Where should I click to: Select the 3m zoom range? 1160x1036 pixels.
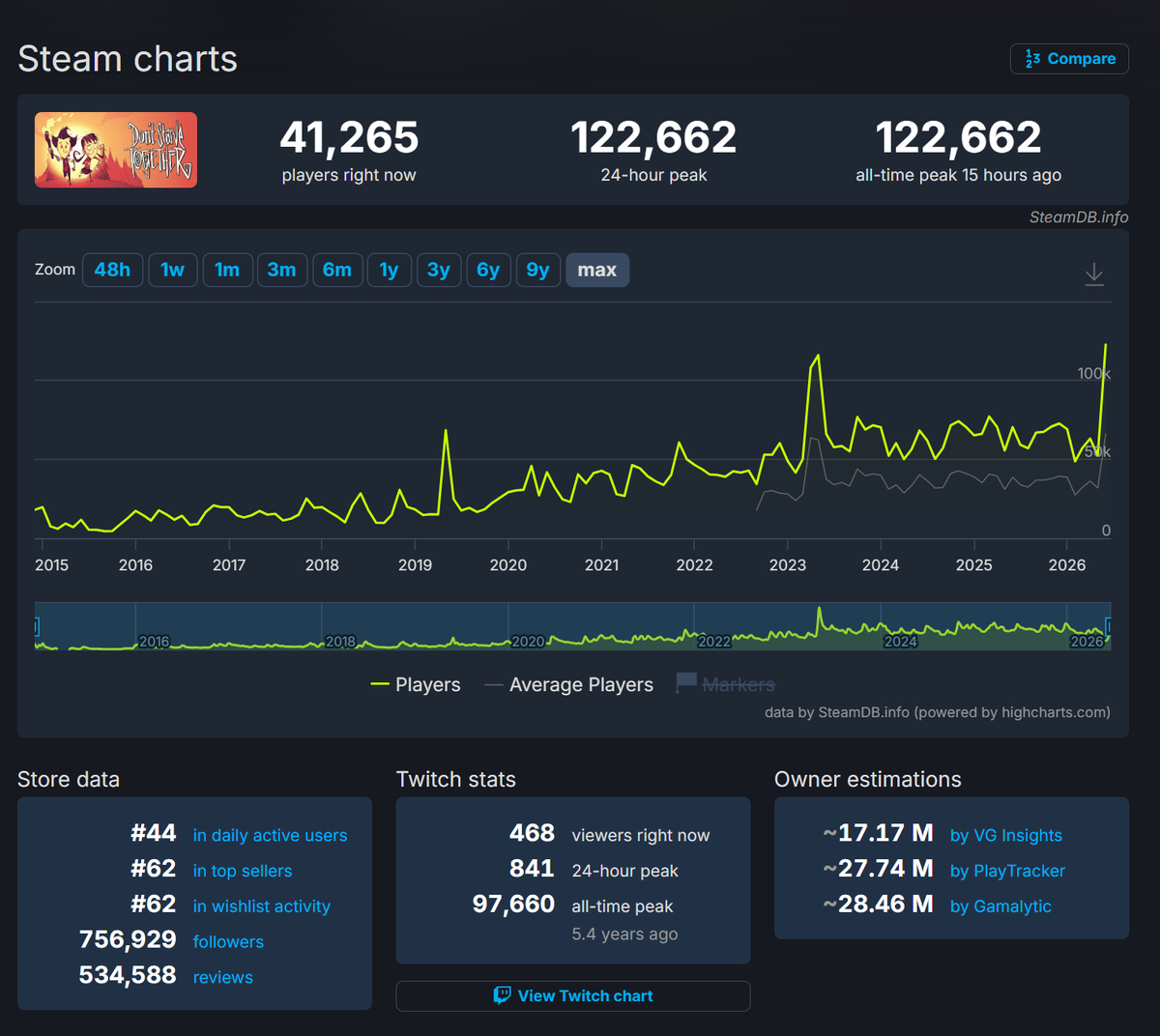pyautogui.click(x=281, y=270)
